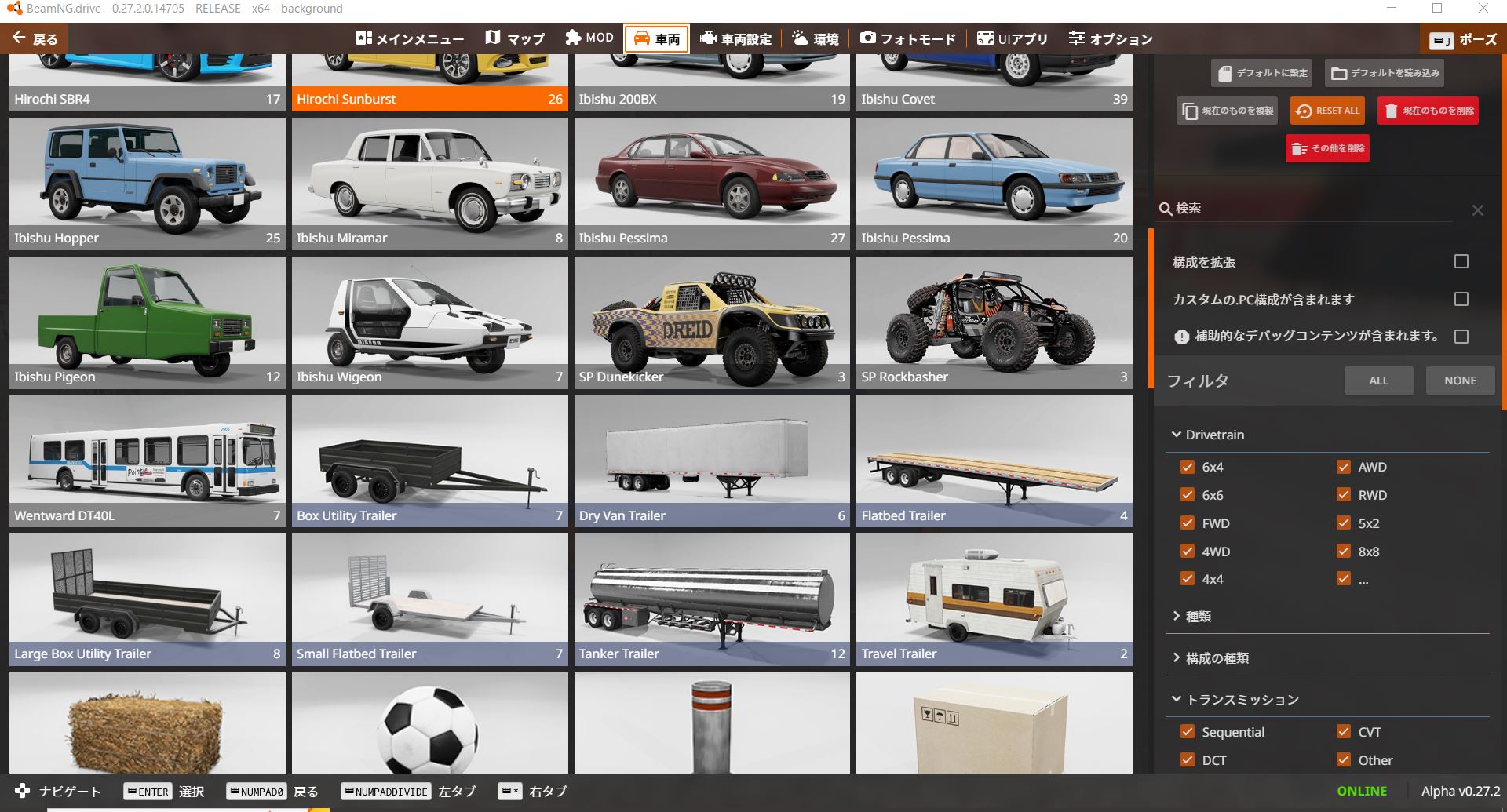1507x812 pixels.
Task: Select the Ibishu Miramar vehicle
Action: pyautogui.click(x=429, y=184)
